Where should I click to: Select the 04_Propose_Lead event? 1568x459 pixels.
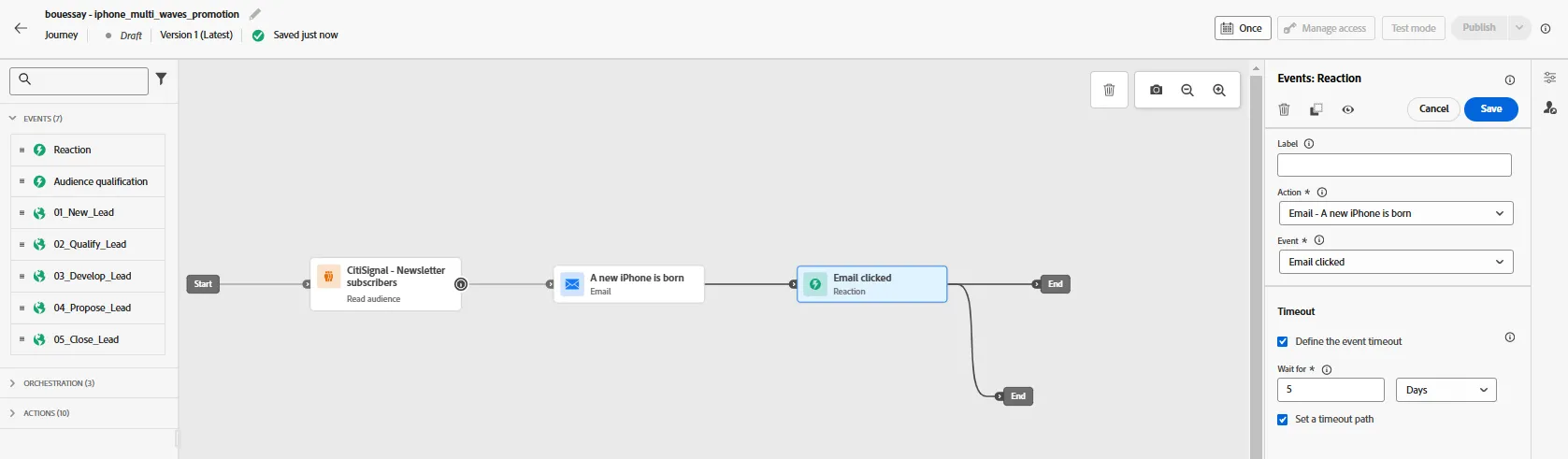88,308
